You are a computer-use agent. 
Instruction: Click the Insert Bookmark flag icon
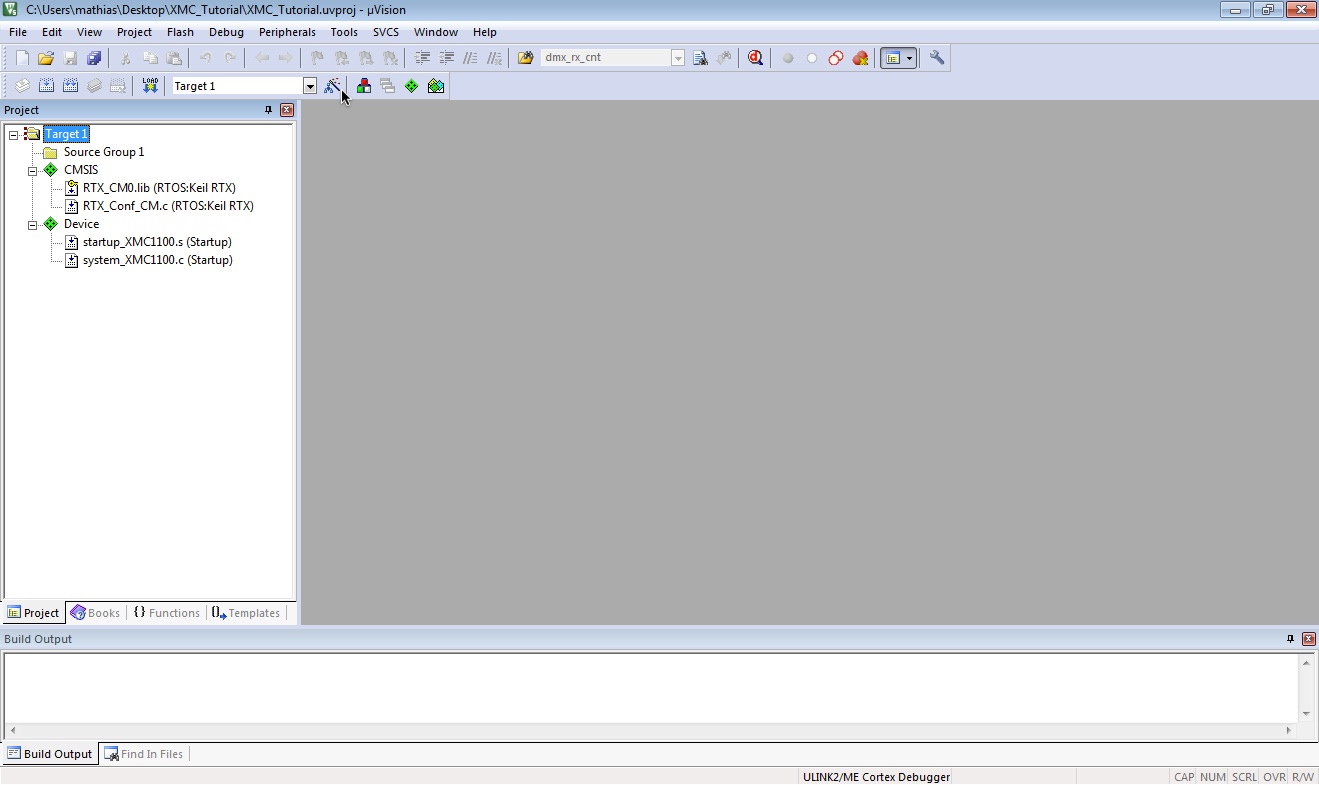click(x=318, y=58)
